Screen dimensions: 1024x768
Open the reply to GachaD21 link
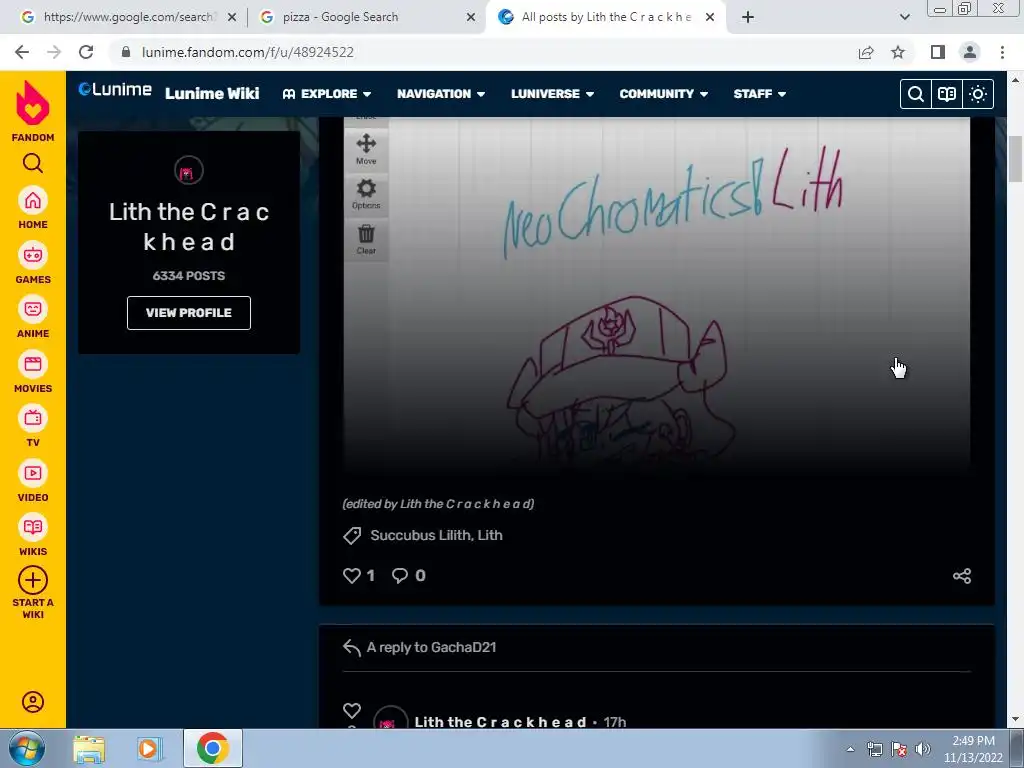click(431, 647)
